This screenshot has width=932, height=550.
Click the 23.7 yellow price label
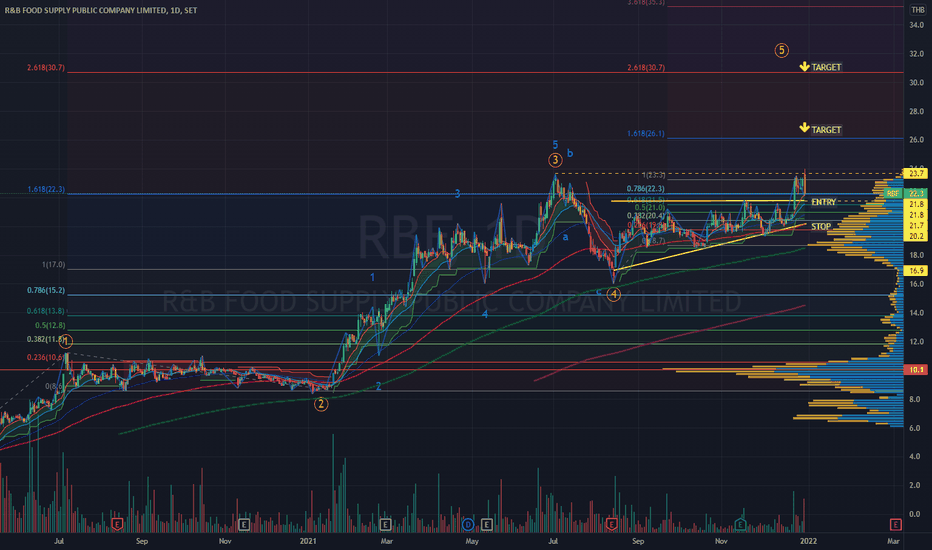pyautogui.click(x=916, y=174)
